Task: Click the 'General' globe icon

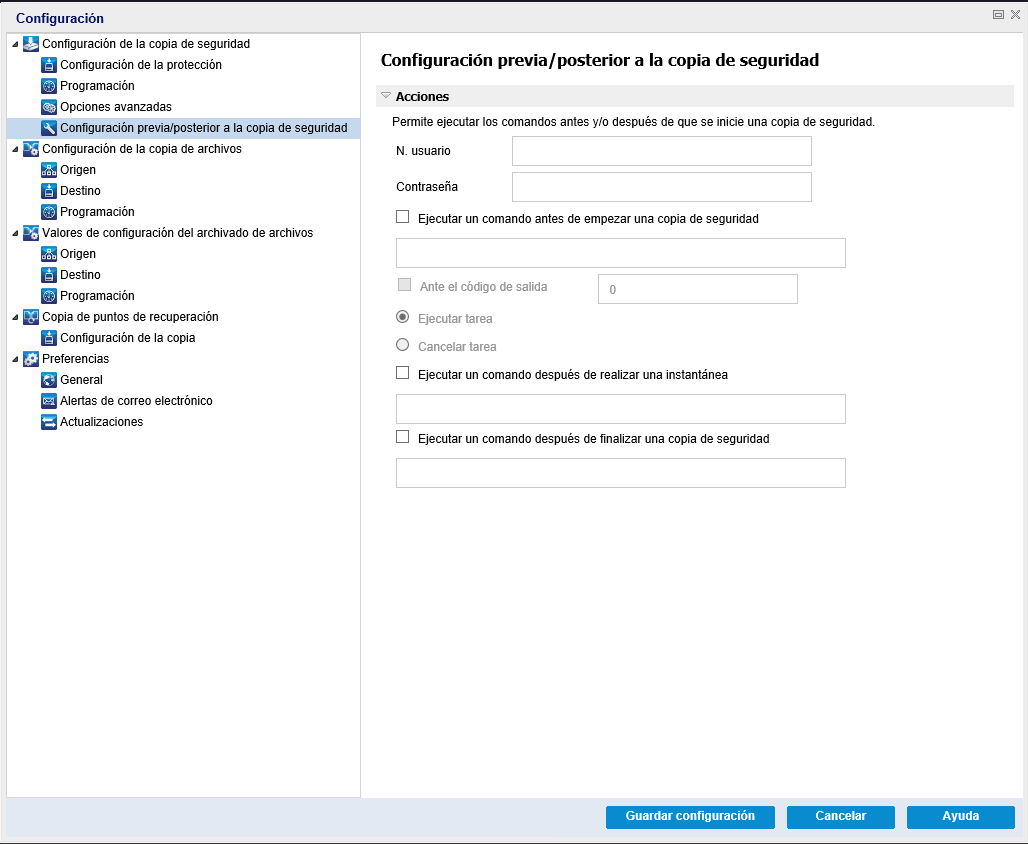Action: tap(49, 380)
